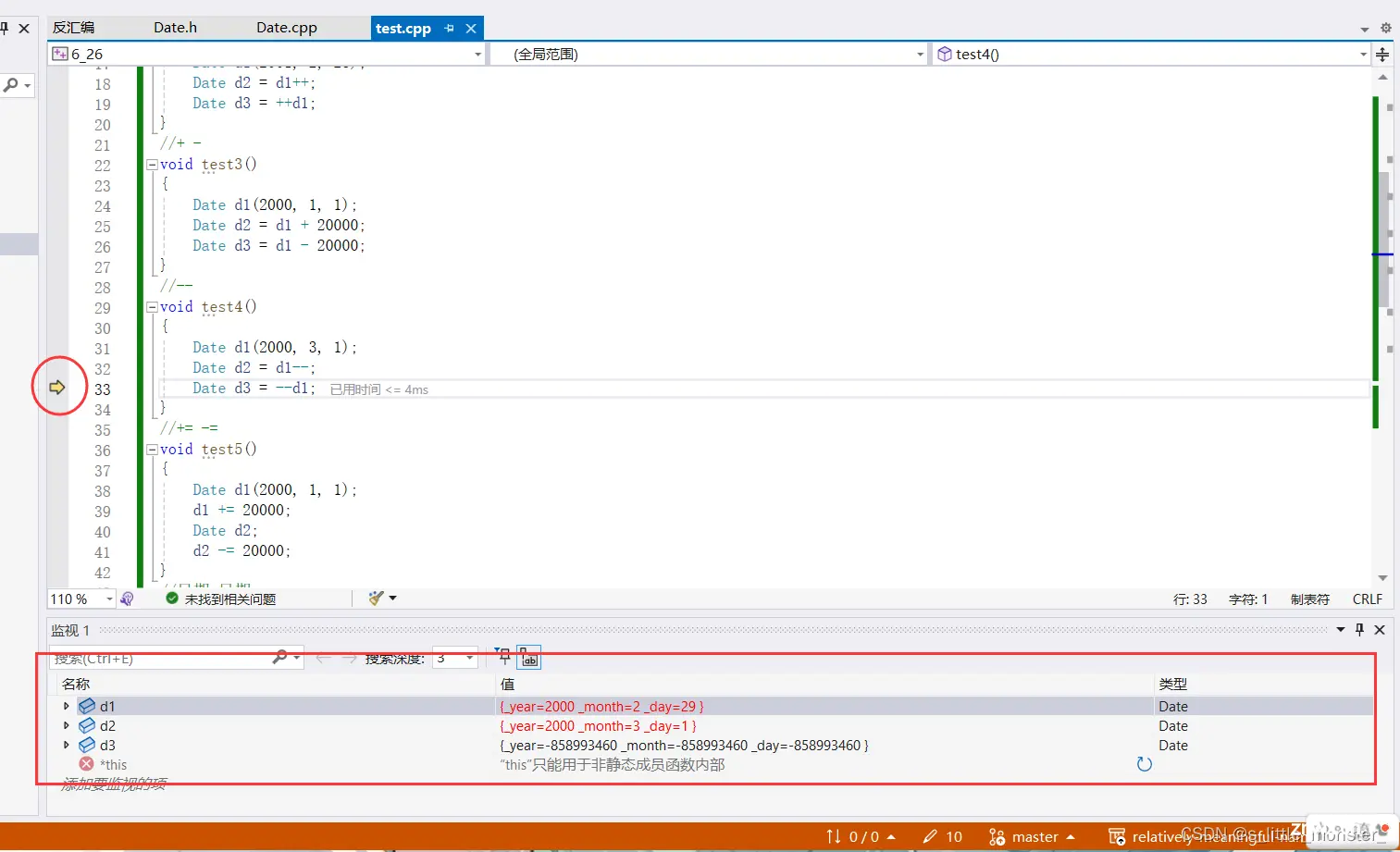Open the 6_26 project scope dropdown

coord(267,55)
